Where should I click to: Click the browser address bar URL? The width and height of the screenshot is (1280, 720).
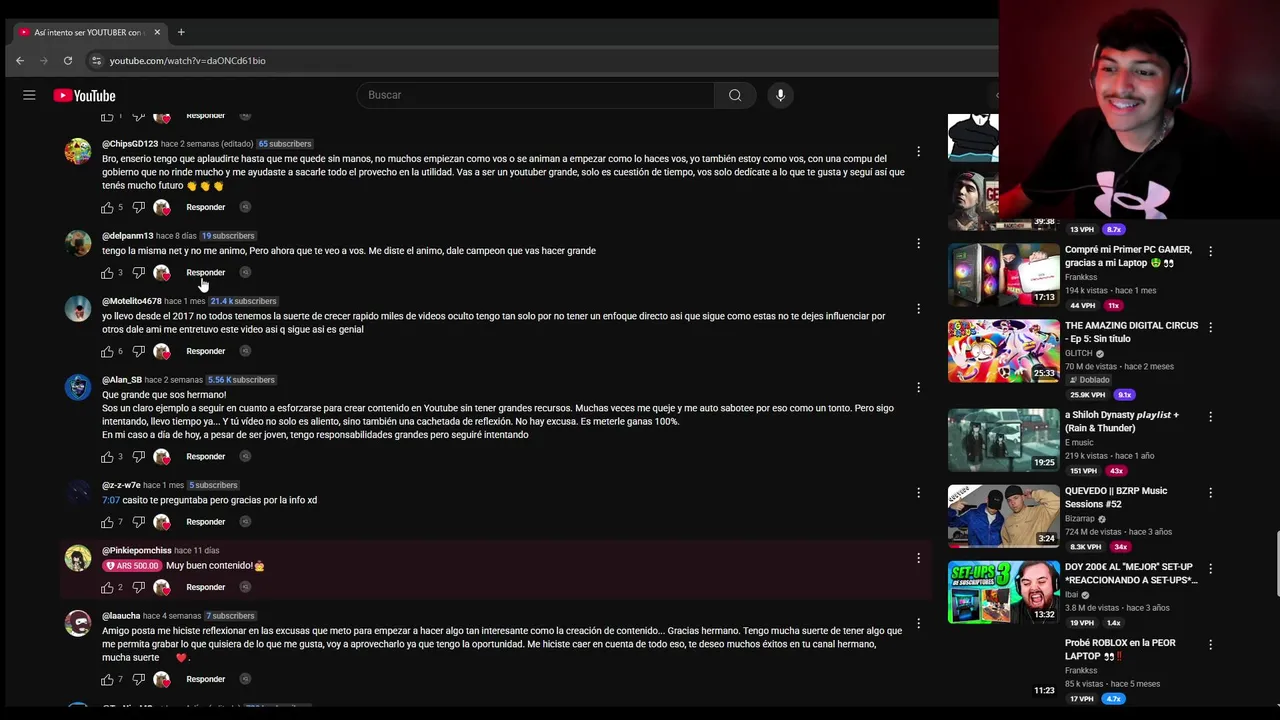[187, 61]
